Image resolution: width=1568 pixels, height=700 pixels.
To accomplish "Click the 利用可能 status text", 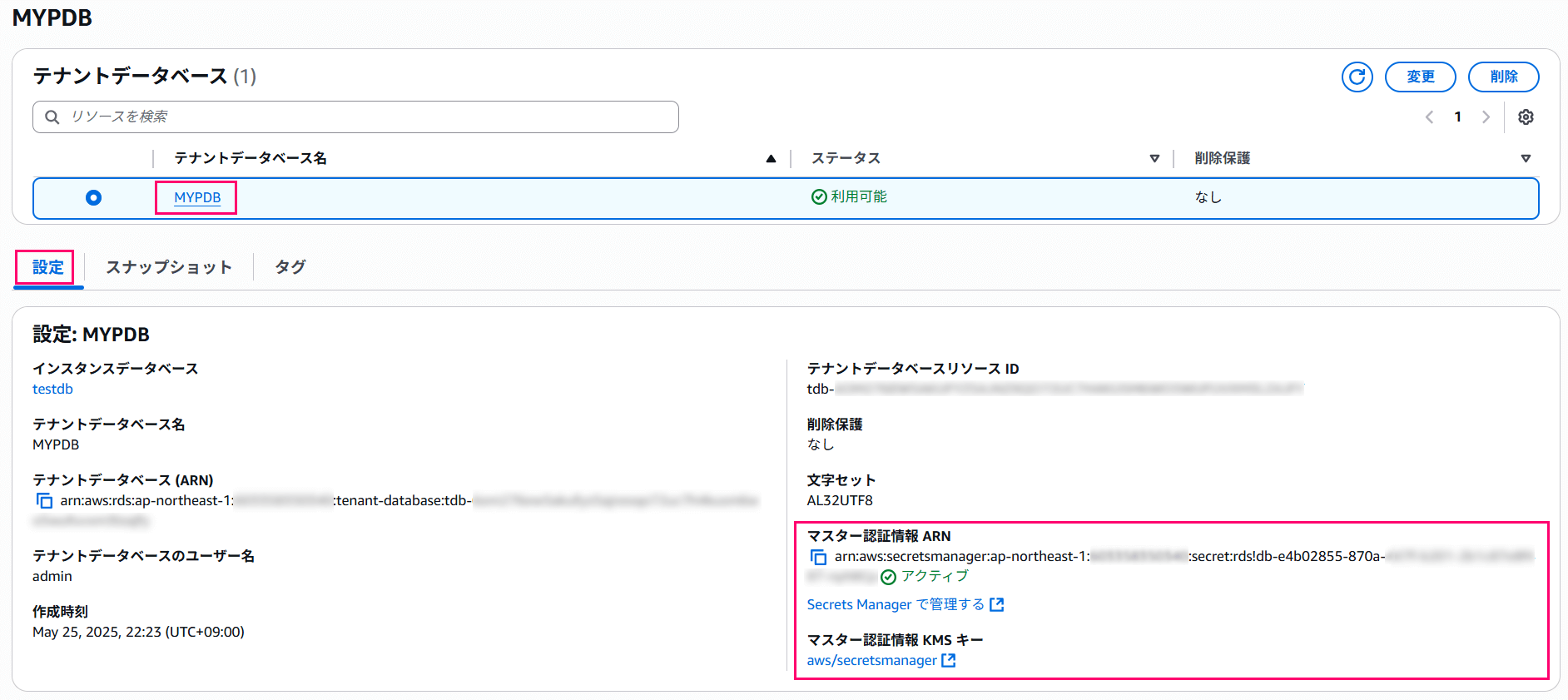I will pyautogui.click(x=859, y=196).
